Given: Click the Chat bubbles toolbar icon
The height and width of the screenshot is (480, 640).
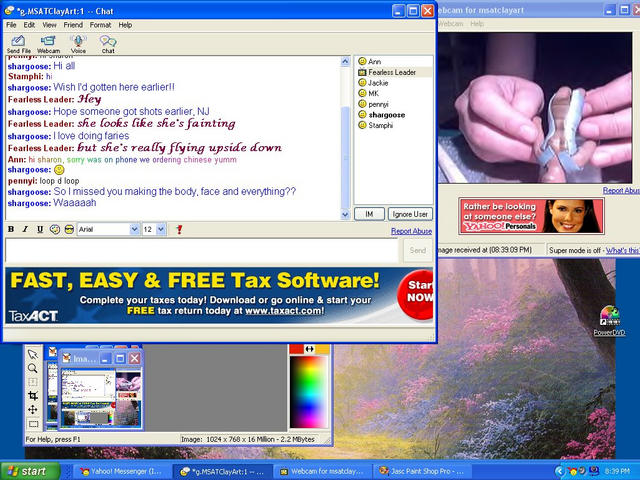Looking at the screenshot, I should click(108, 44).
